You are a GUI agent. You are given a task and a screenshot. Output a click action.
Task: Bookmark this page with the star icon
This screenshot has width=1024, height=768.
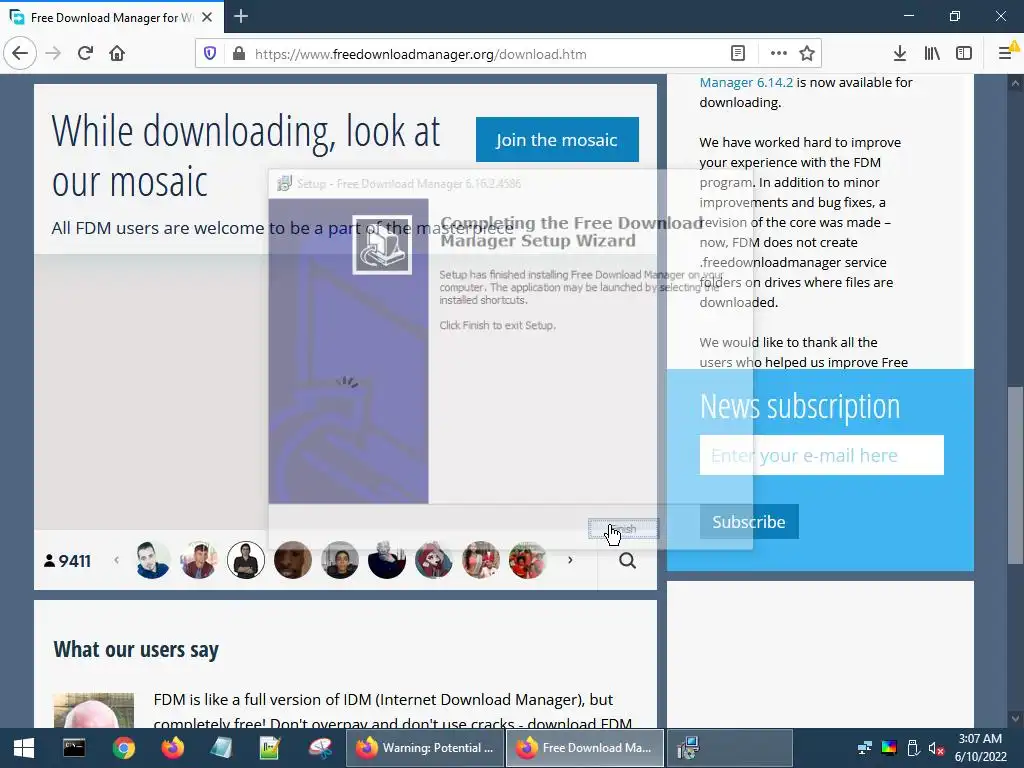(x=807, y=54)
